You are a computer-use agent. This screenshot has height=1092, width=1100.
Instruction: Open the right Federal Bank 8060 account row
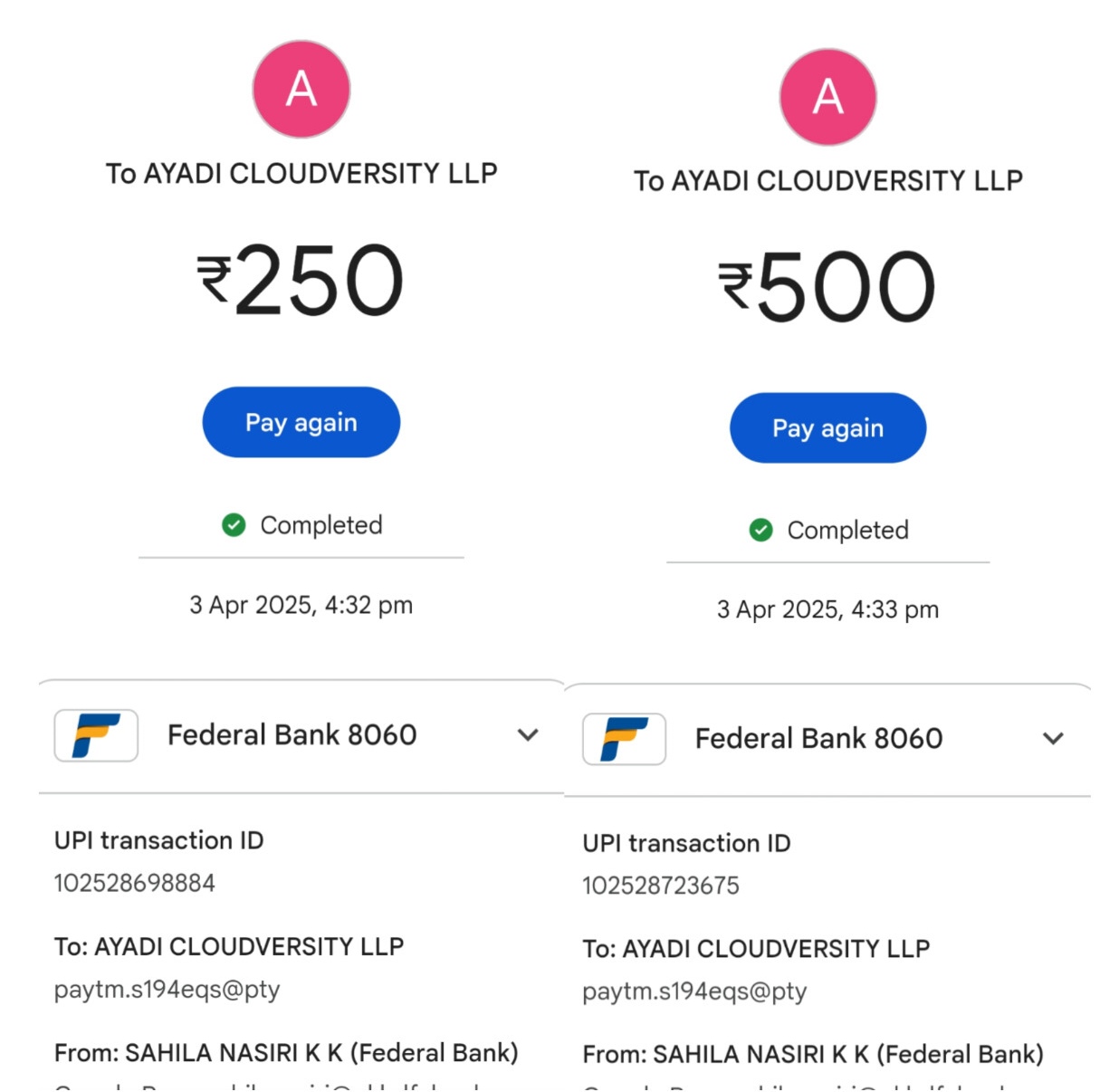click(818, 738)
